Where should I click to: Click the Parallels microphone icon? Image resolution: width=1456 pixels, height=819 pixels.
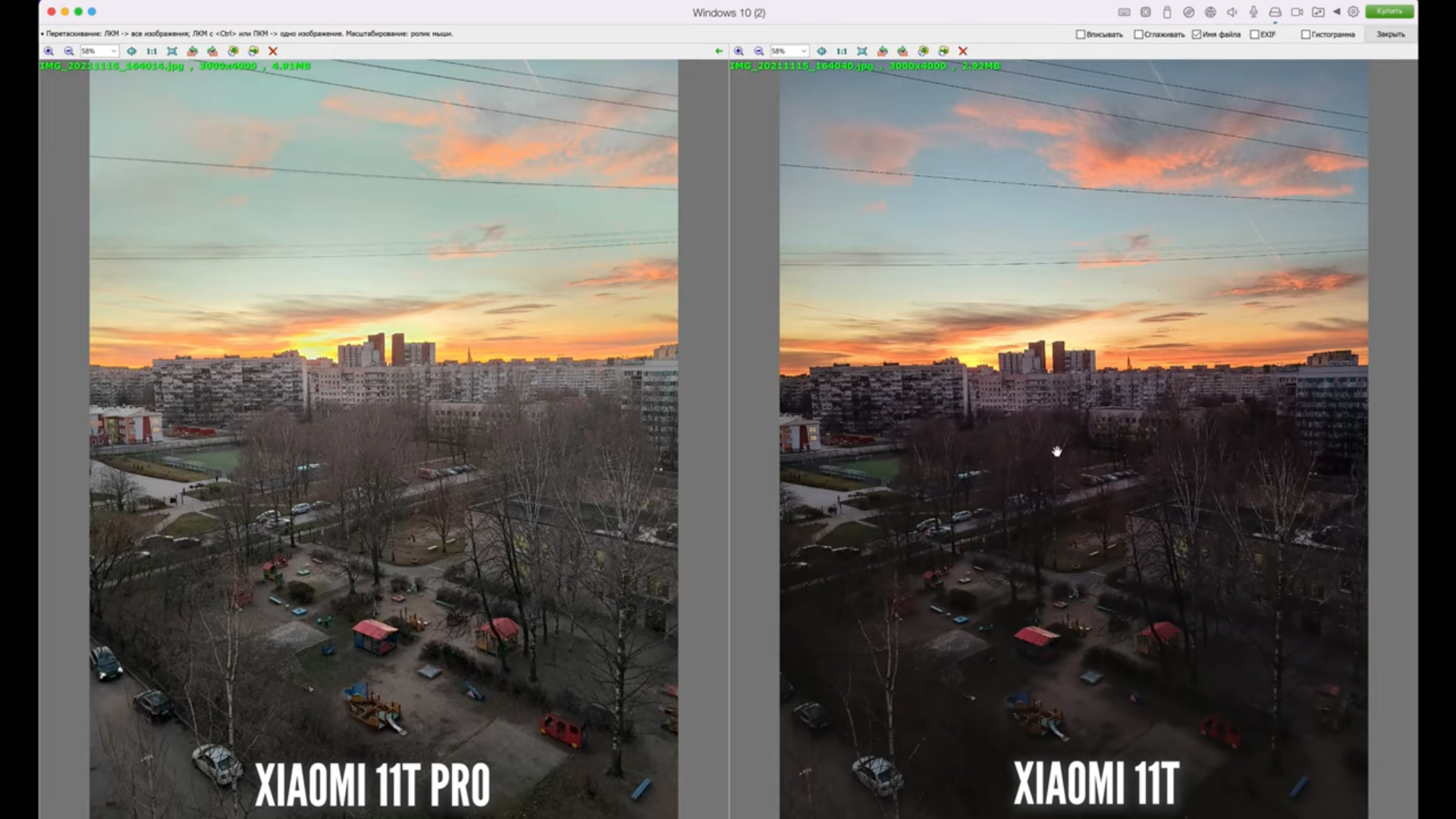tap(1254, 12)
